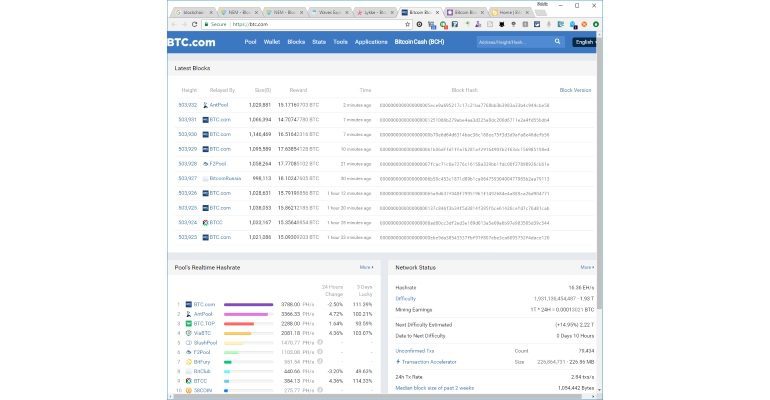
Task: Open the Pool menu item
Action: 250,42
